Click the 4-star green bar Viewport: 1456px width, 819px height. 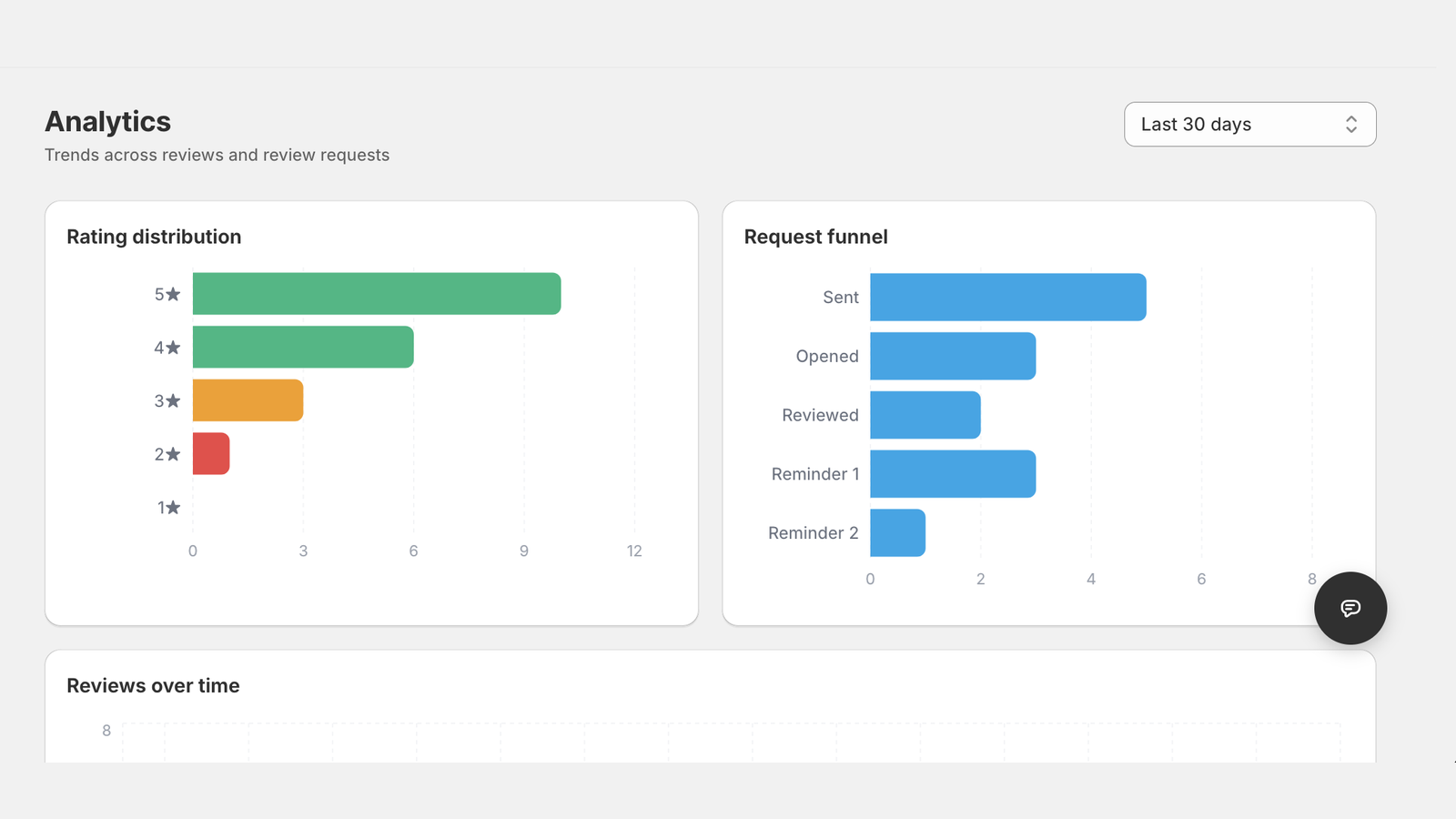pos(303,347)
